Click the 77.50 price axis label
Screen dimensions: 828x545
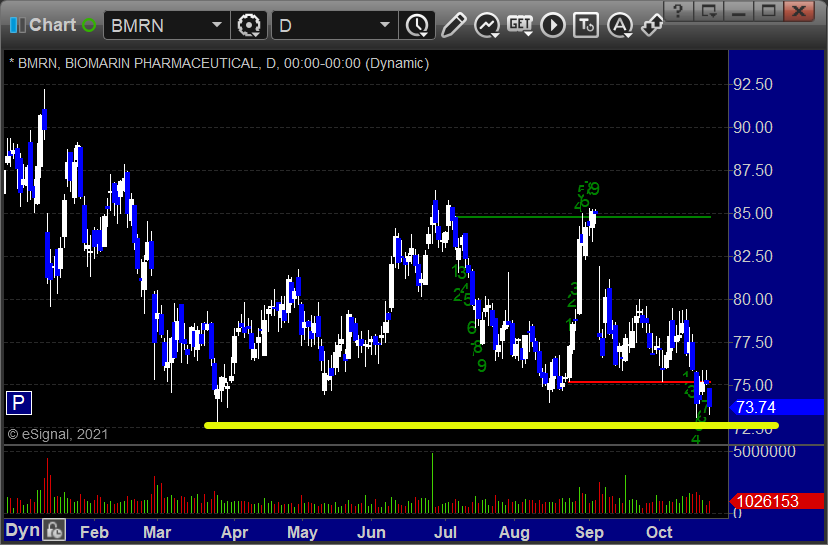pos(753,342)
